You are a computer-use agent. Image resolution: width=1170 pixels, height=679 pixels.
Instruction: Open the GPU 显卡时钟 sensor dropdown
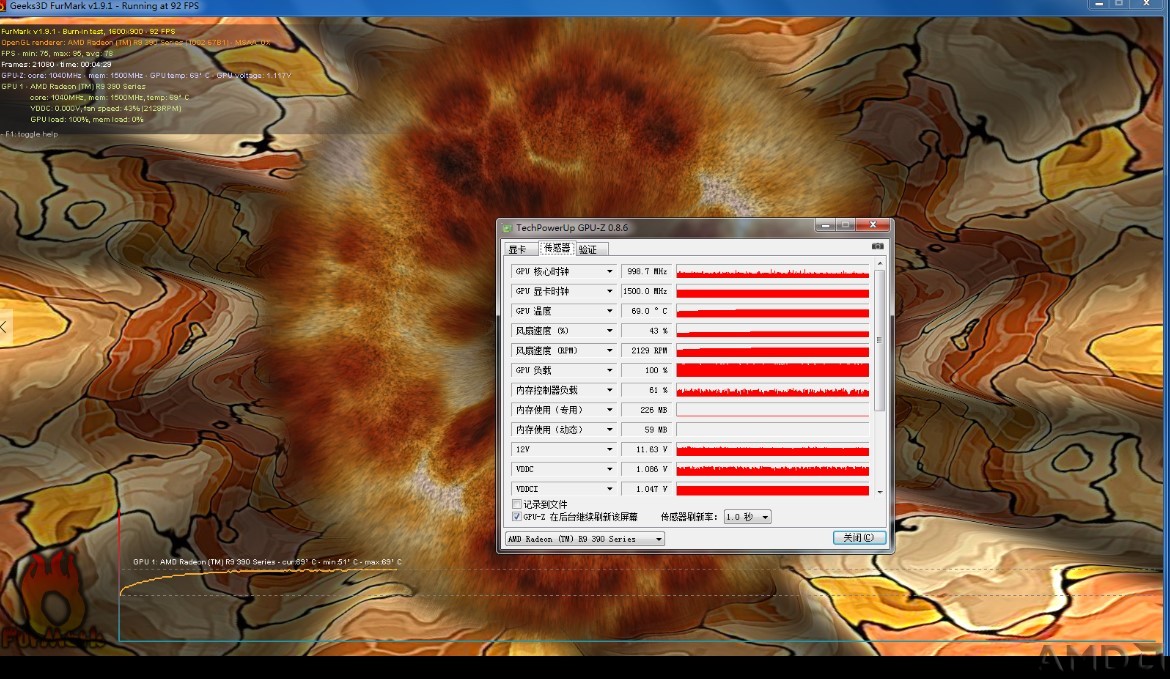click(609, 291)
